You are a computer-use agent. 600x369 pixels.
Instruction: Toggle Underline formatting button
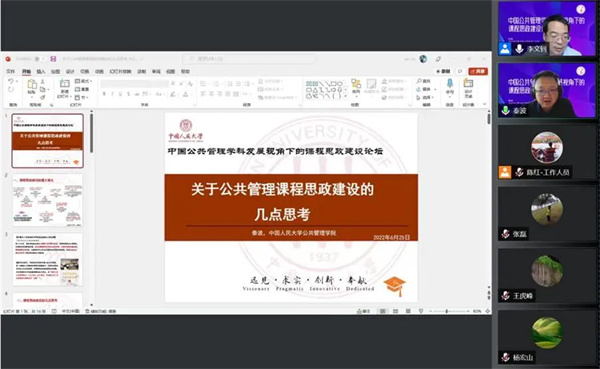click(x=121, y=94)
